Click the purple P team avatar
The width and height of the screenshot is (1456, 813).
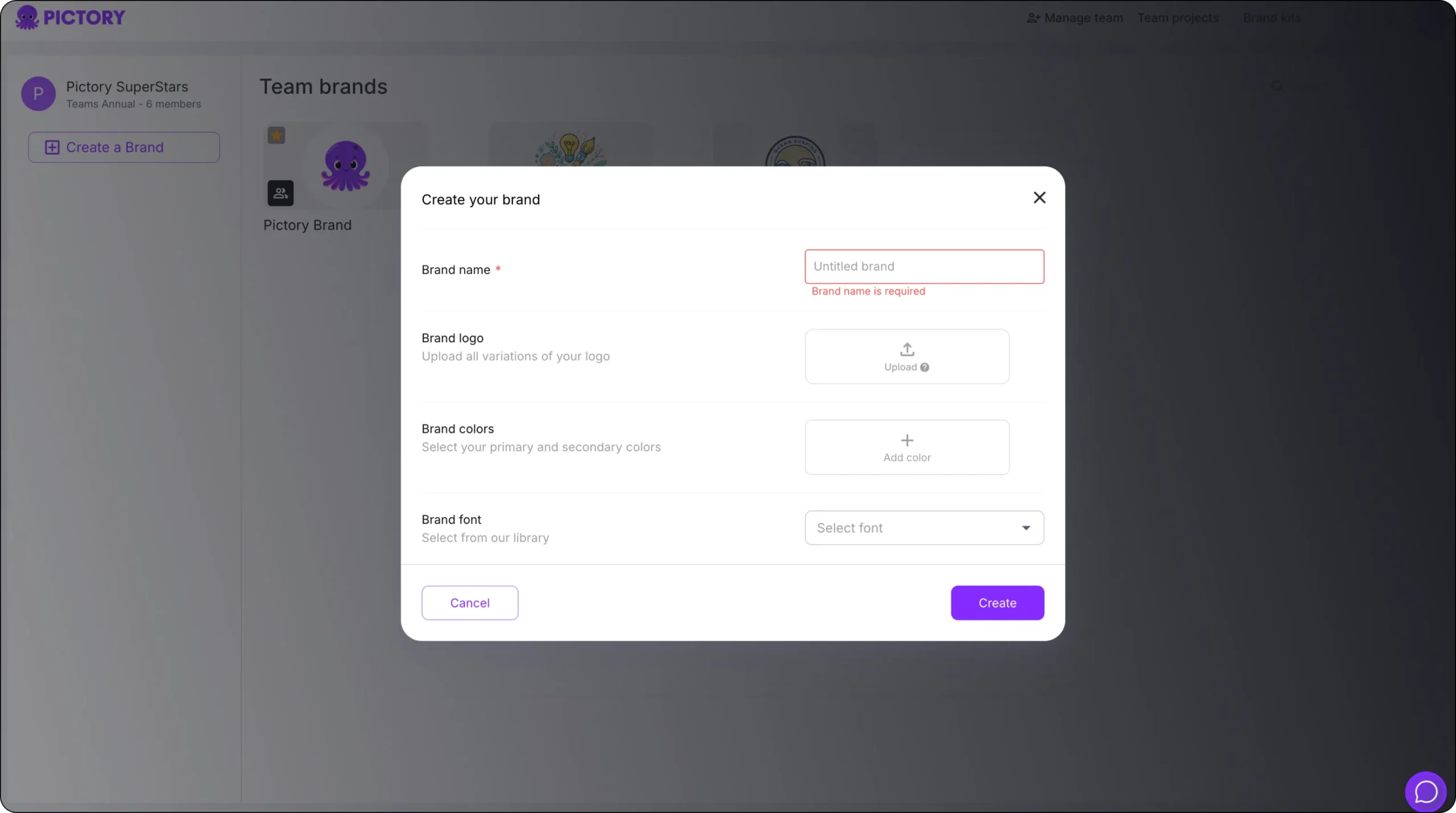pos(38,94)
